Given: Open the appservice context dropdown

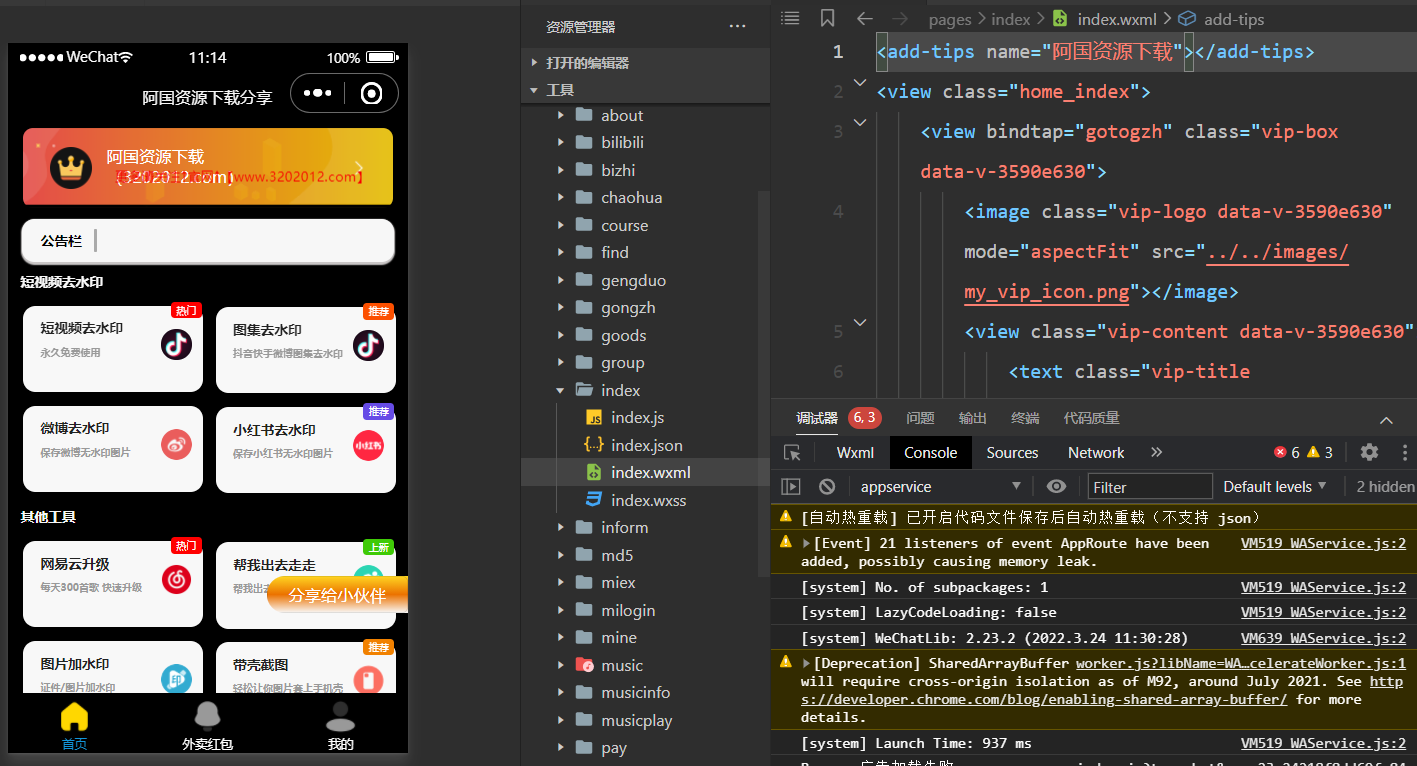Looking at the screenshot, I should click(x=940, y=487).
